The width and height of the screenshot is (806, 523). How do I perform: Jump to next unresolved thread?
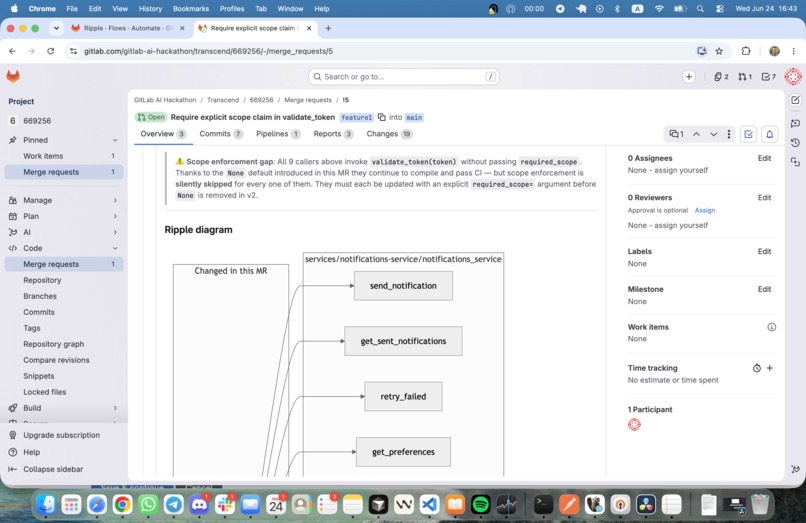[713, 134]
